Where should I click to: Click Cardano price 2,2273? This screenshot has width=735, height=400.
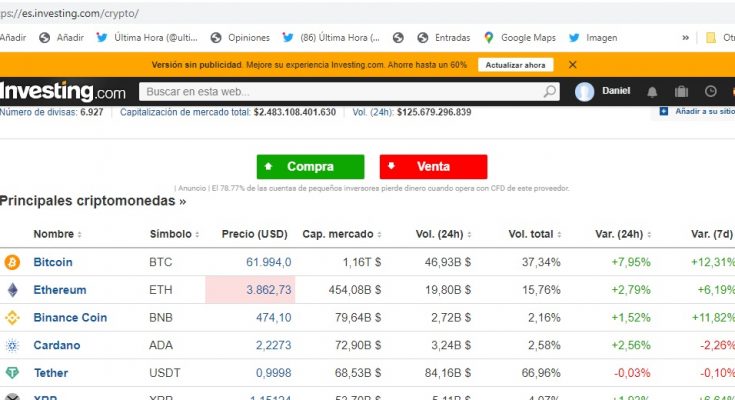[x=274, y=346]
